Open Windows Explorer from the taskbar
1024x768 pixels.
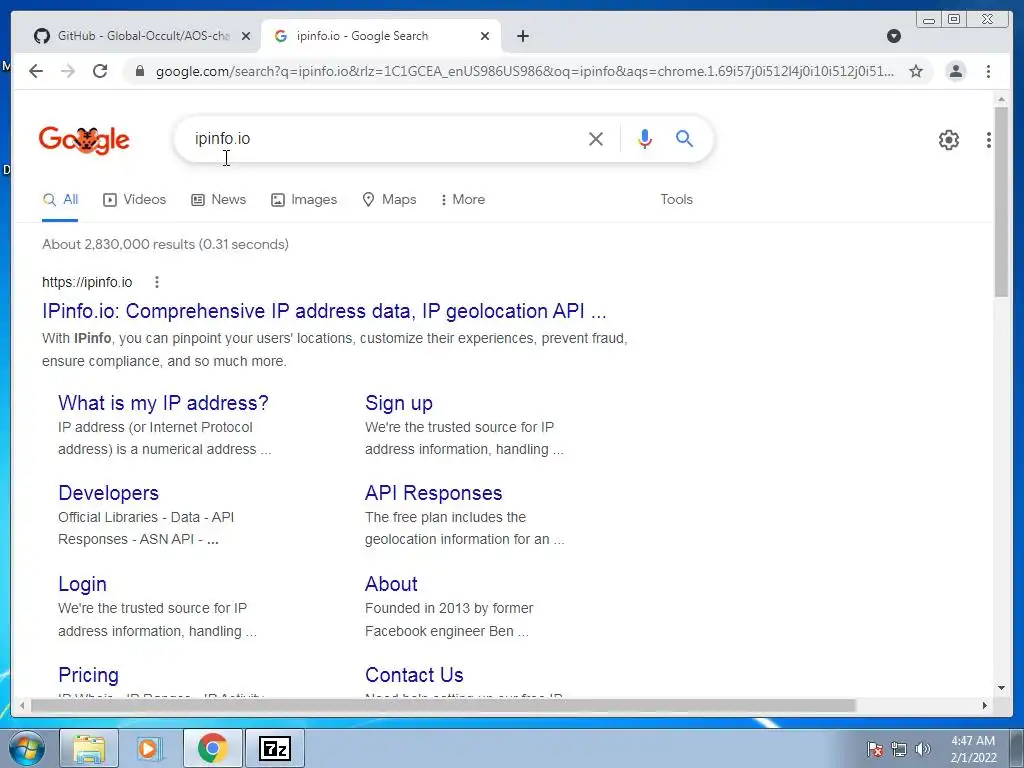pos(89,748)
